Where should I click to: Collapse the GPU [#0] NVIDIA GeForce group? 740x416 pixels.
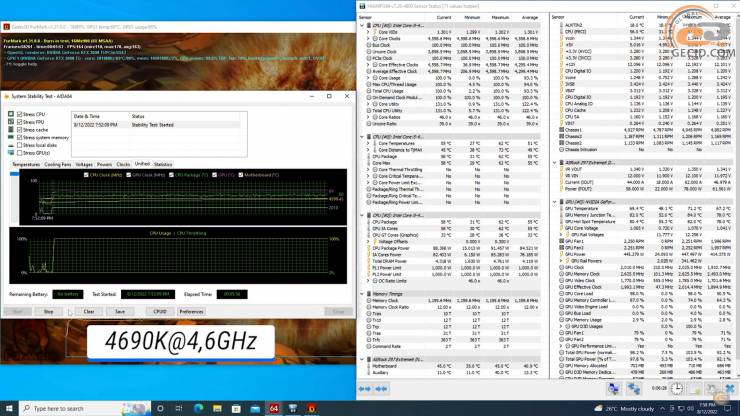pos(555,202)
